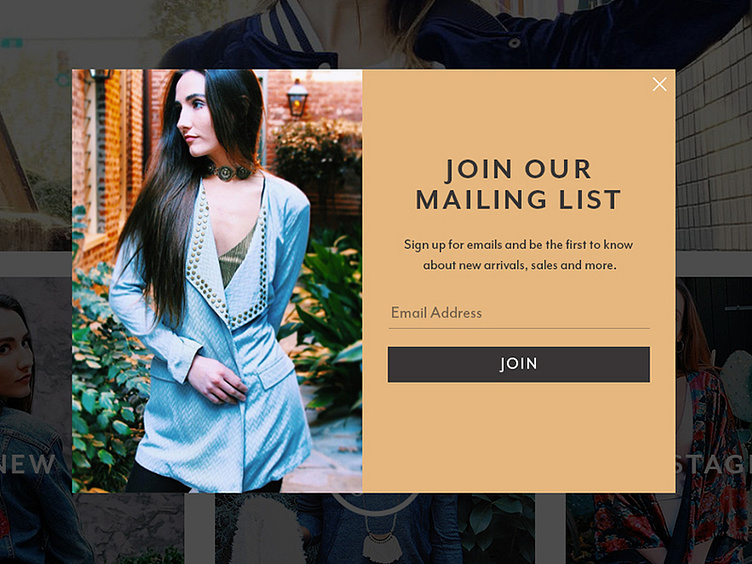Screen dimensions: 752x564
Task: Click the white silhouette tile below popup
Action: tap(256, 529)
